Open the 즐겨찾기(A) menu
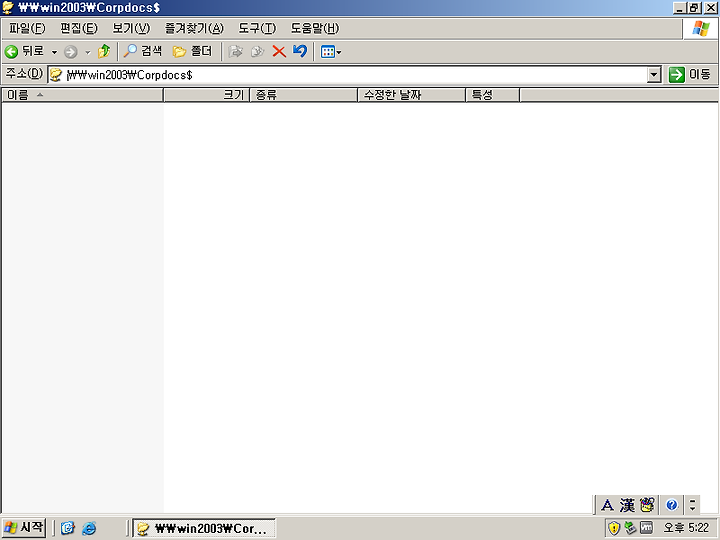This screenshot has height=540, width=720. point(194,28)
